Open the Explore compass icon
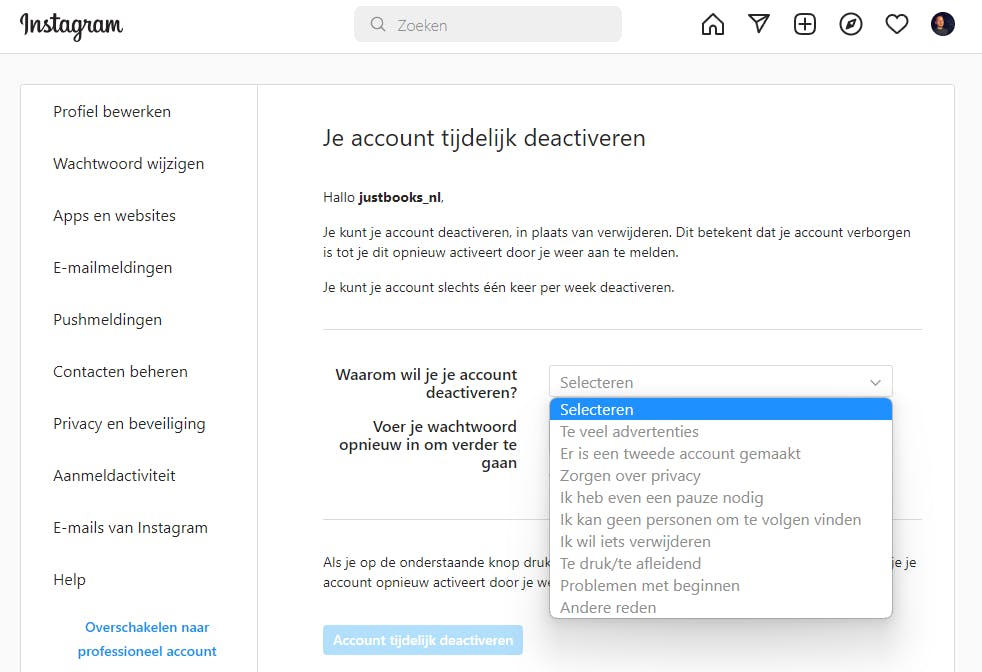 (851, 25)
